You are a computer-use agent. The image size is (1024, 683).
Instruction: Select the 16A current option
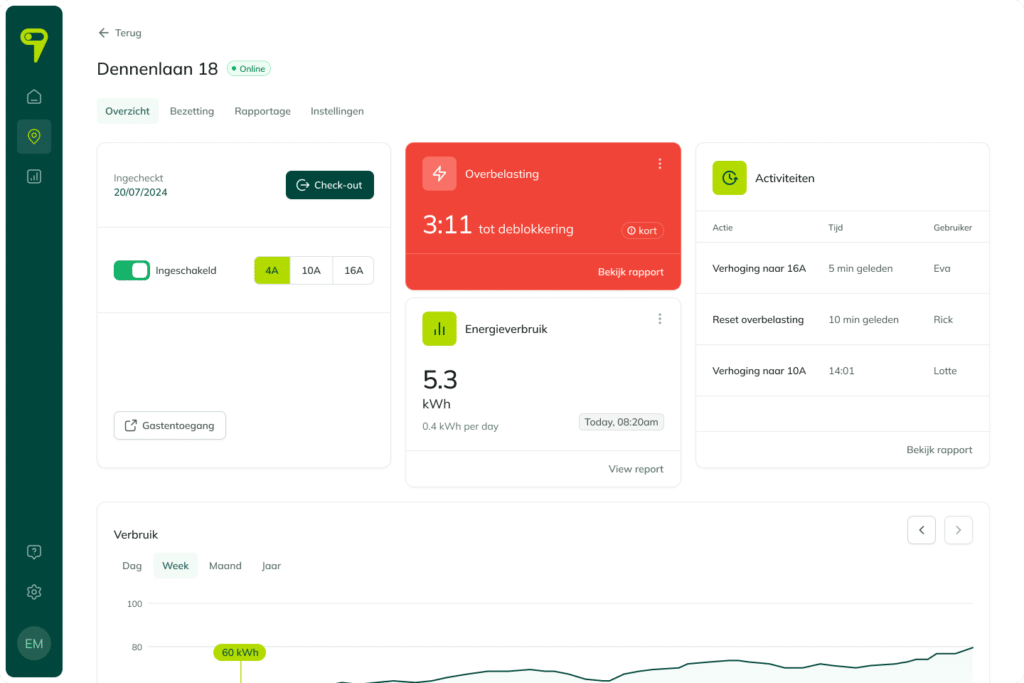pyautogui.click(x=353, y=270)
